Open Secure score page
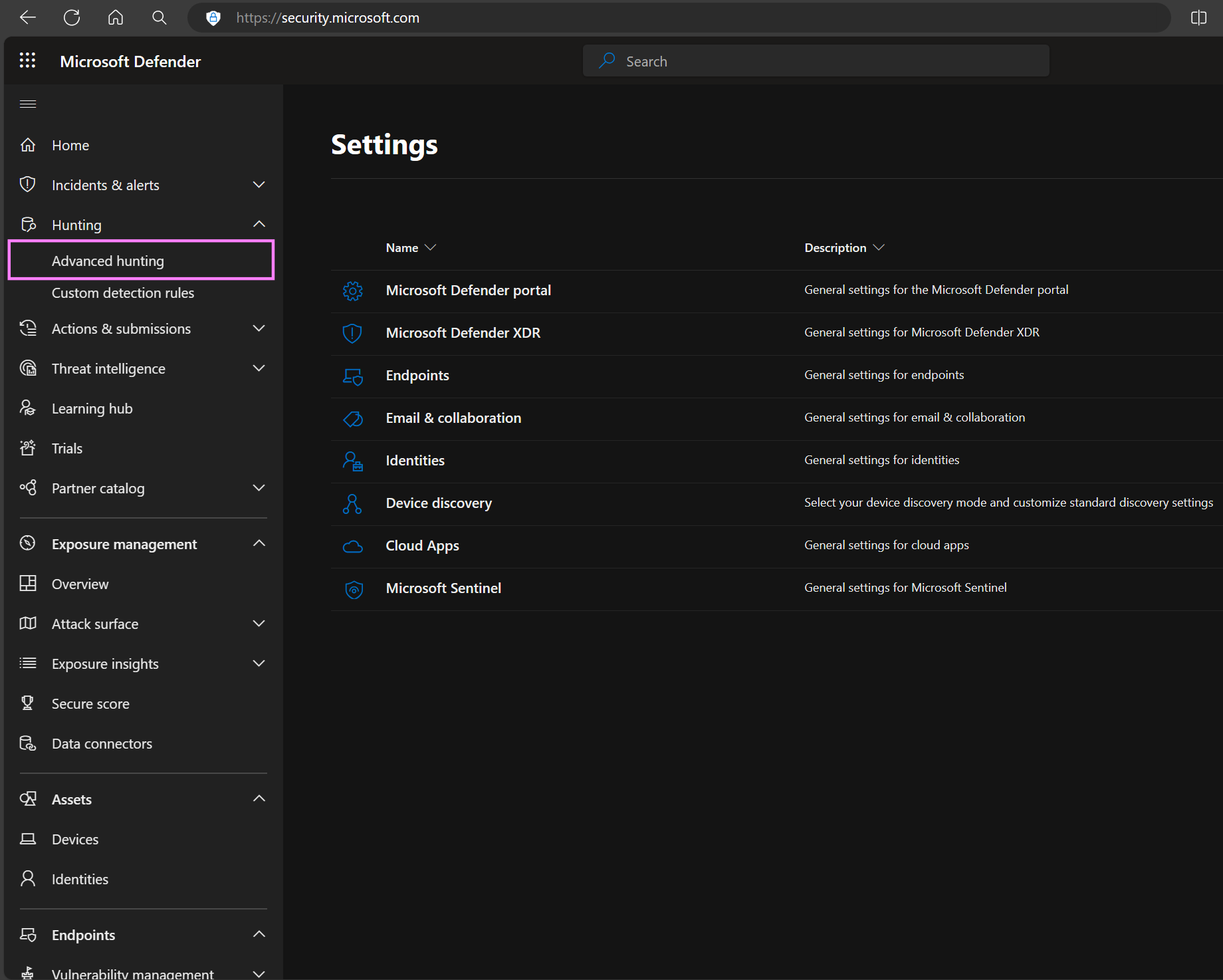 pos(90,704)
